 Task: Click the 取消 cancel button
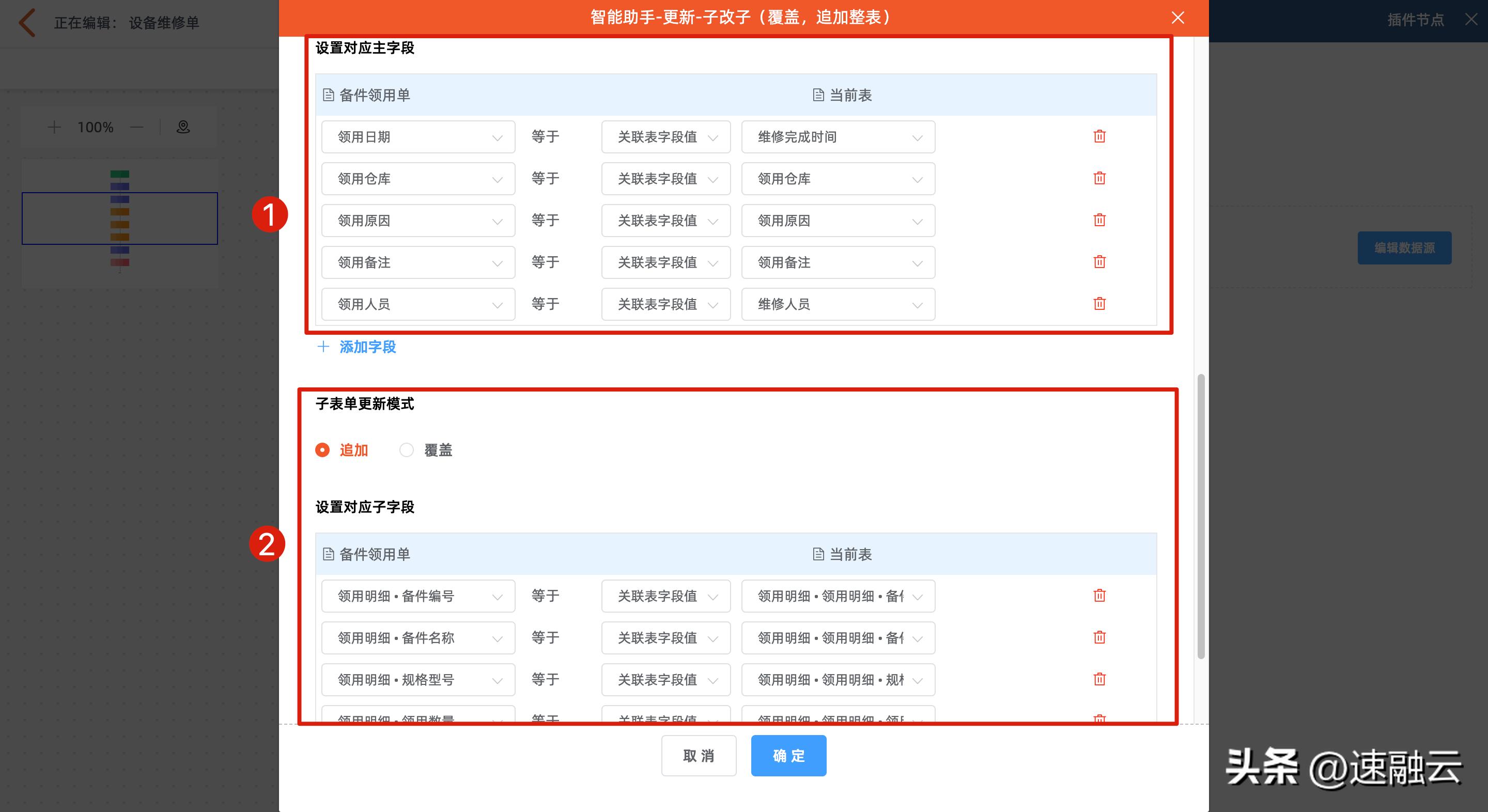(699, 755)
